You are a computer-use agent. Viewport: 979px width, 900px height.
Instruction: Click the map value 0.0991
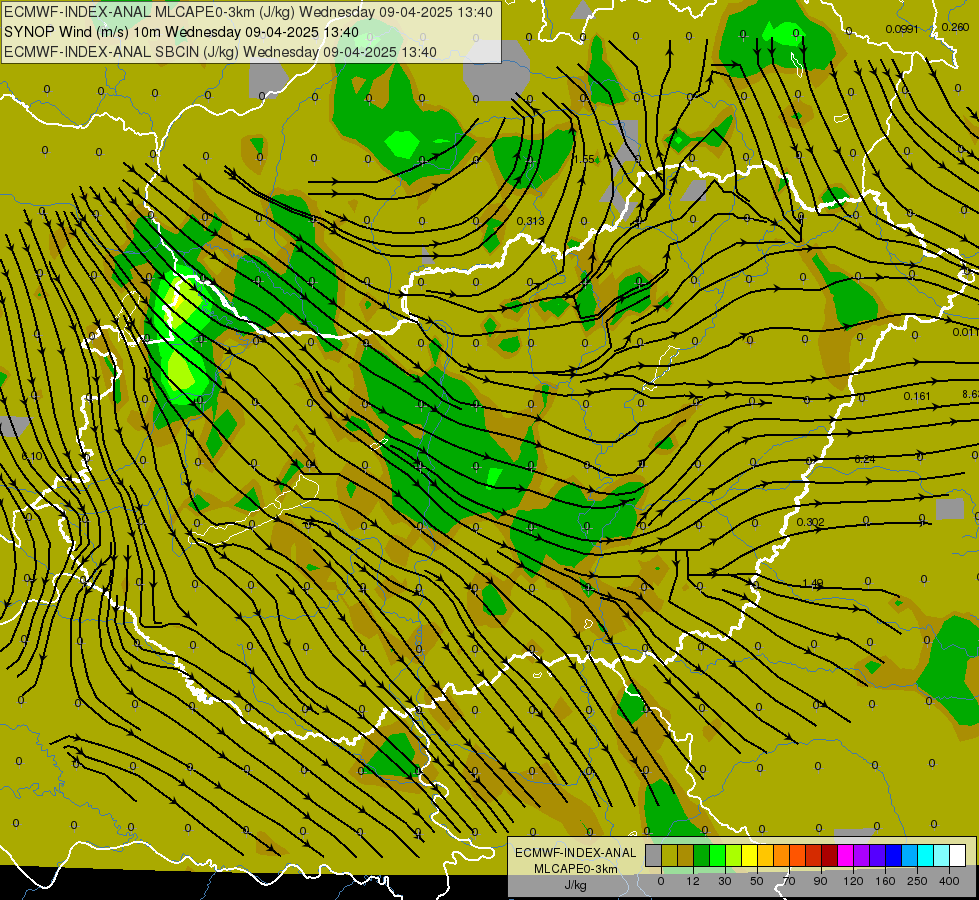pos(902,29)
